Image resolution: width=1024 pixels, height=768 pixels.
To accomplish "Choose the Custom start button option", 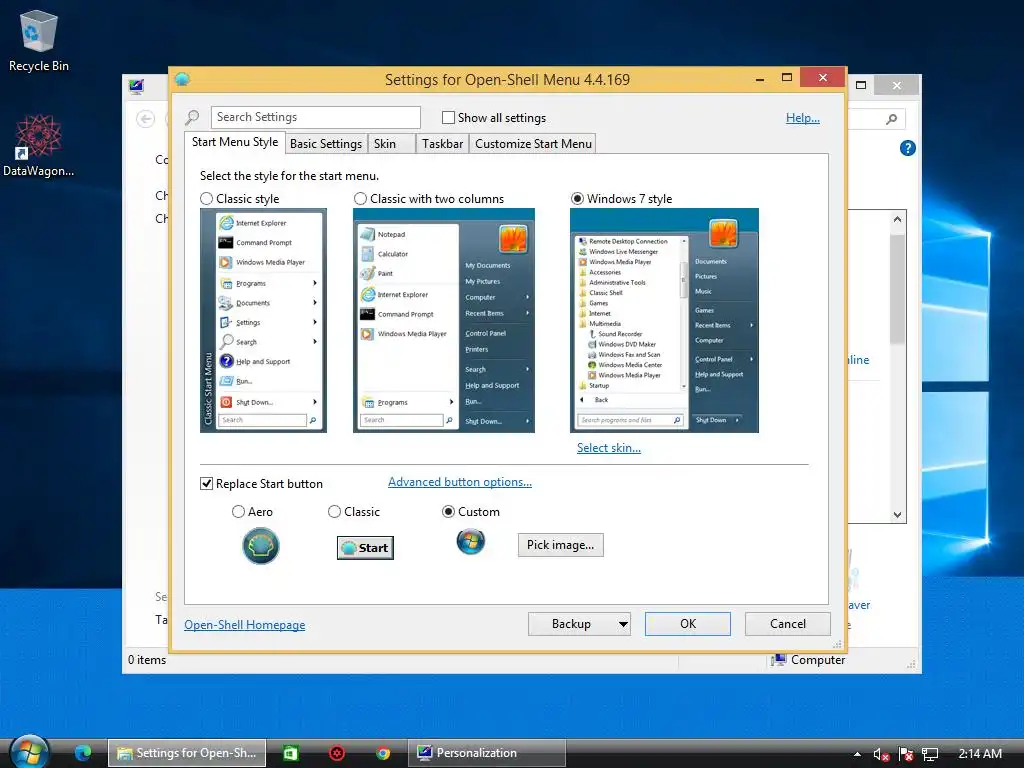I will pos(448,511).
